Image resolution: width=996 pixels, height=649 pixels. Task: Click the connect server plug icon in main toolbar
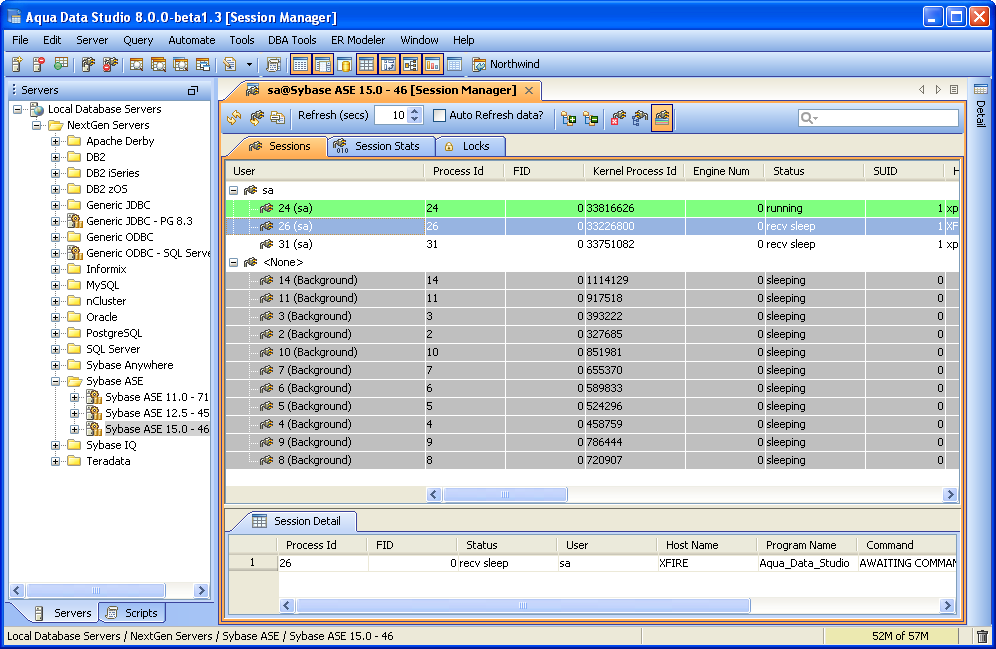coord(88,64)
